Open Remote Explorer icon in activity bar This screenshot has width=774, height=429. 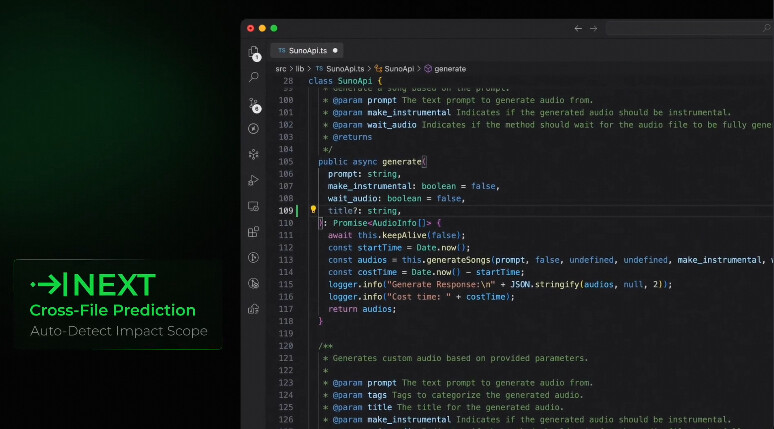[253, 206]
